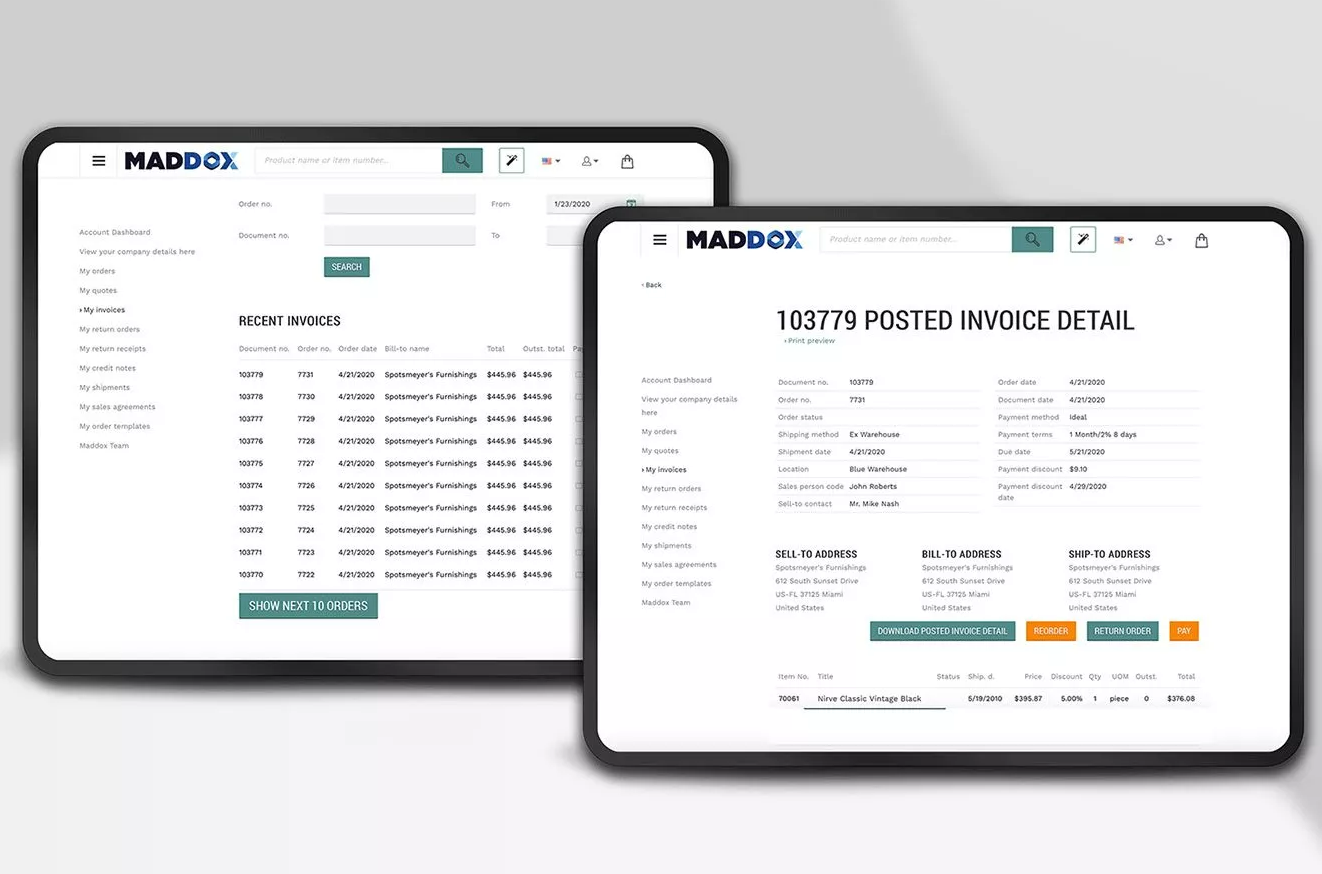Open My sales agreements on invoice detail tablet
Viewport: 1322px width, 874px height.
click(679, 565)
